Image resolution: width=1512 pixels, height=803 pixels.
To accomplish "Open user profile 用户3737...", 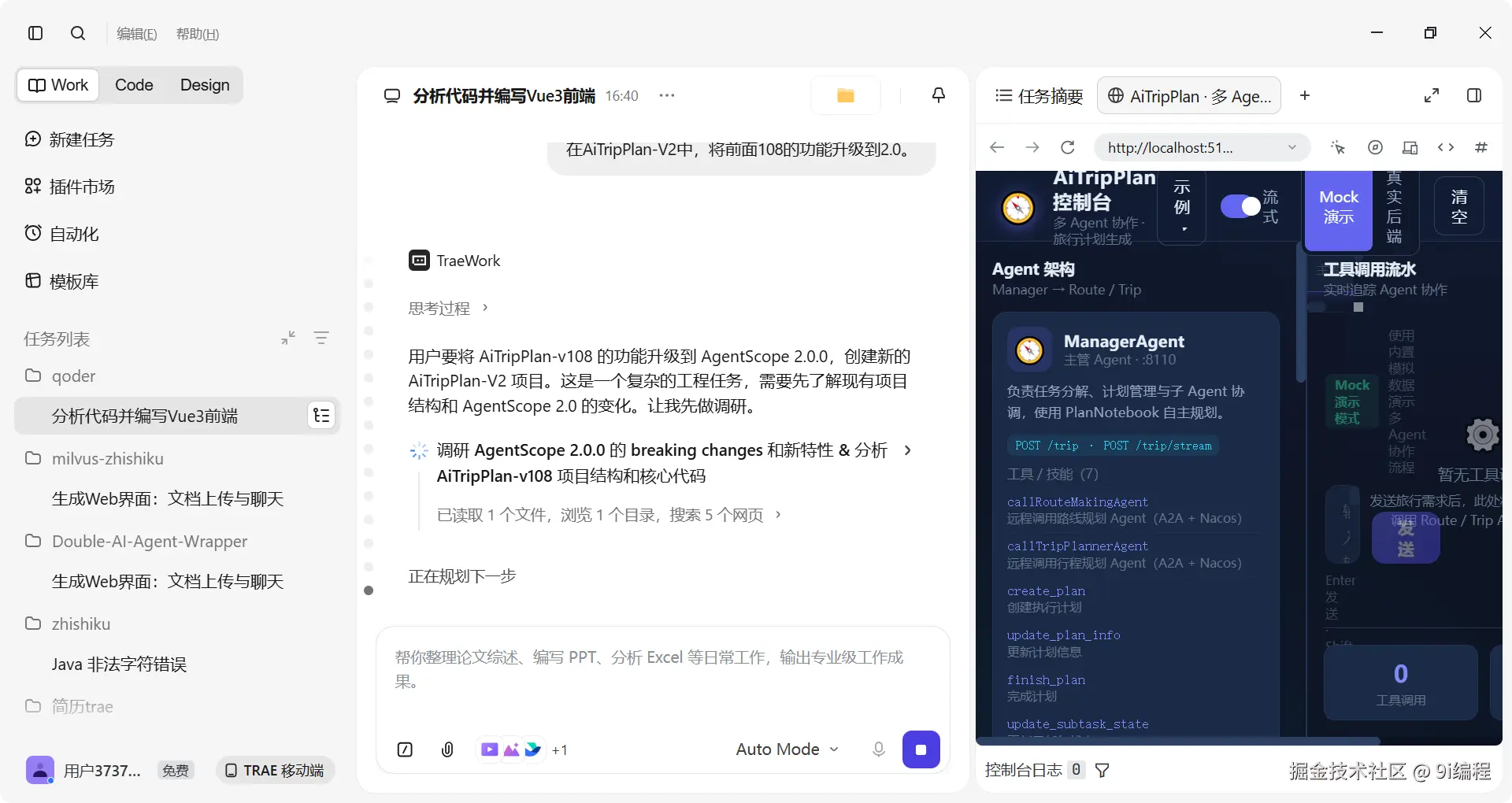I will 83,770.
